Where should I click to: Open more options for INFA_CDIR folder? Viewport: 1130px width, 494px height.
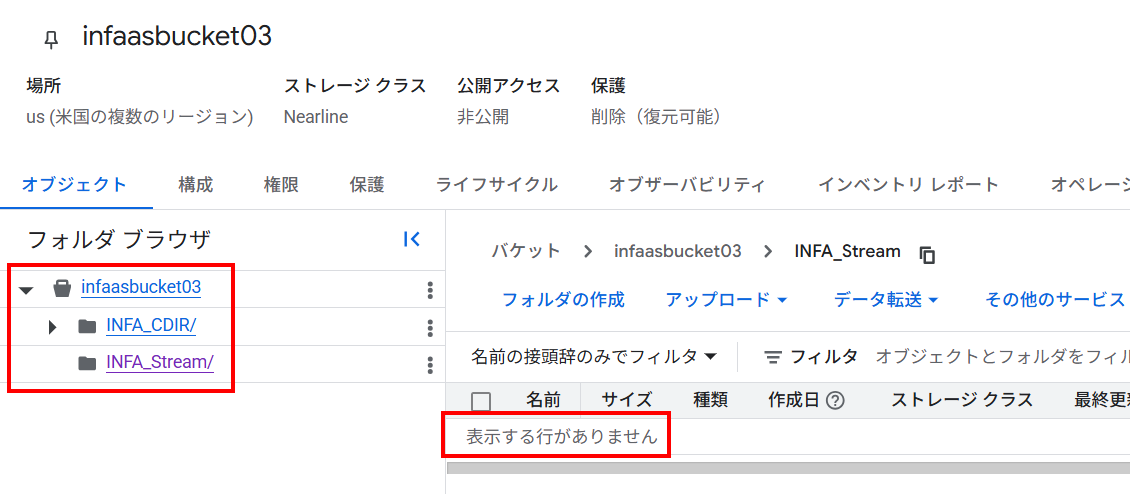(430, 327)
